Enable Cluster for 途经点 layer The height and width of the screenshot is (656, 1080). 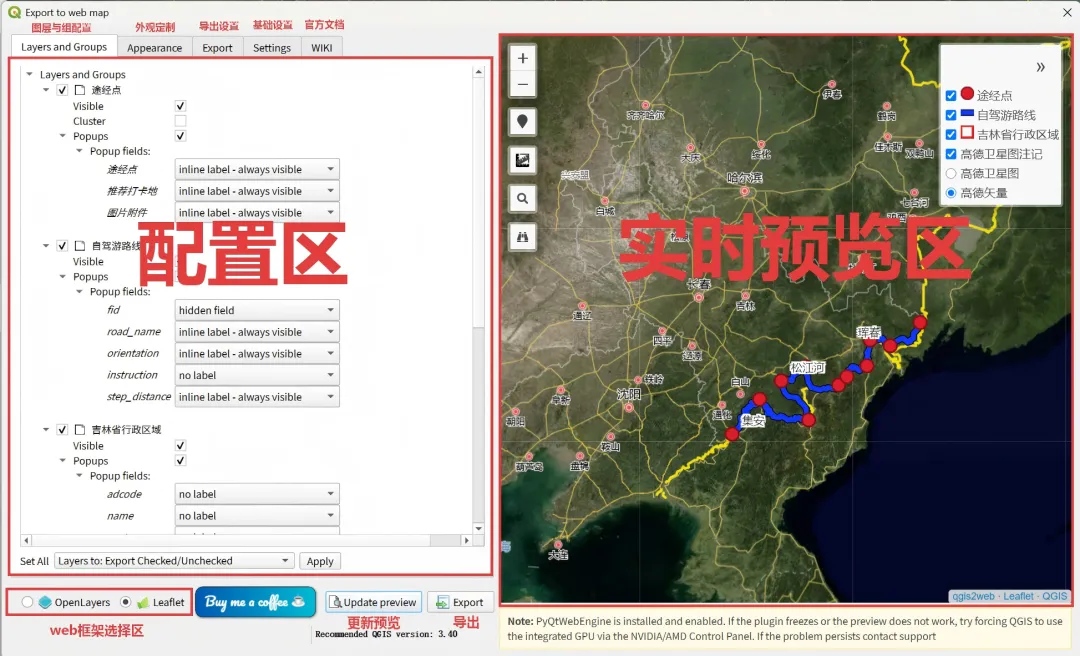(x=180, y=121)
